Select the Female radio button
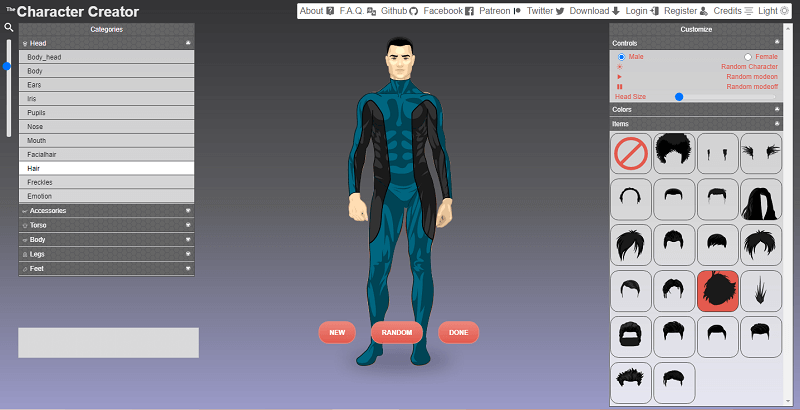The height and width of the screenshot is (410, 800). tap(748, 57)
